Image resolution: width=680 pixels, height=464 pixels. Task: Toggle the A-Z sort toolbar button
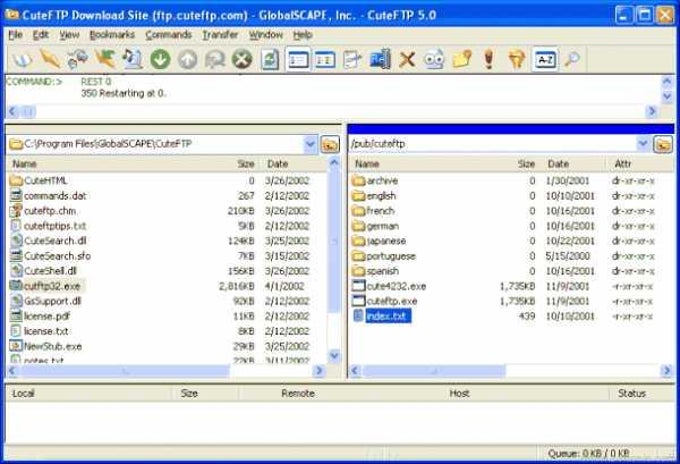[x=545, y=59]
